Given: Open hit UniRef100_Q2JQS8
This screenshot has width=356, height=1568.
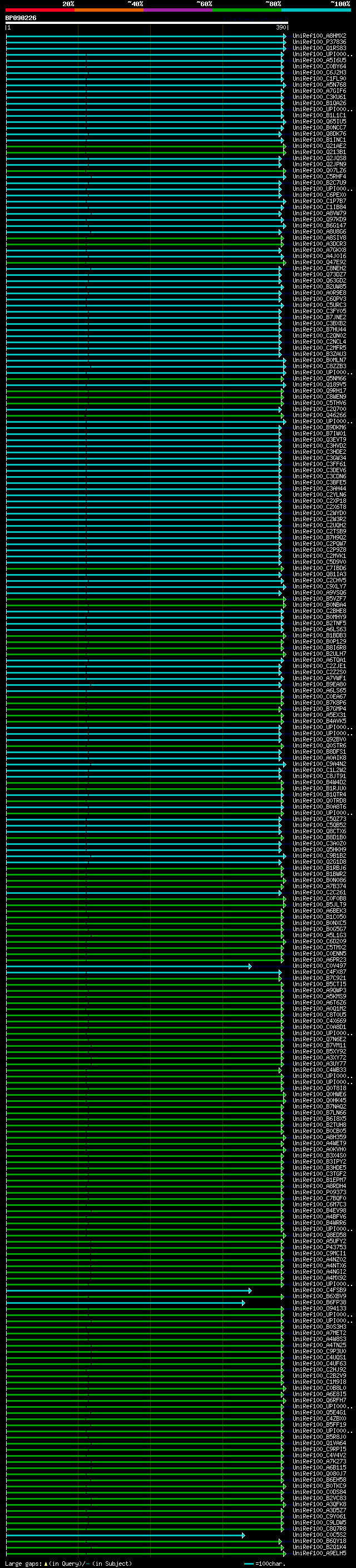Looking at the screenshot, I should click(319, 159).
